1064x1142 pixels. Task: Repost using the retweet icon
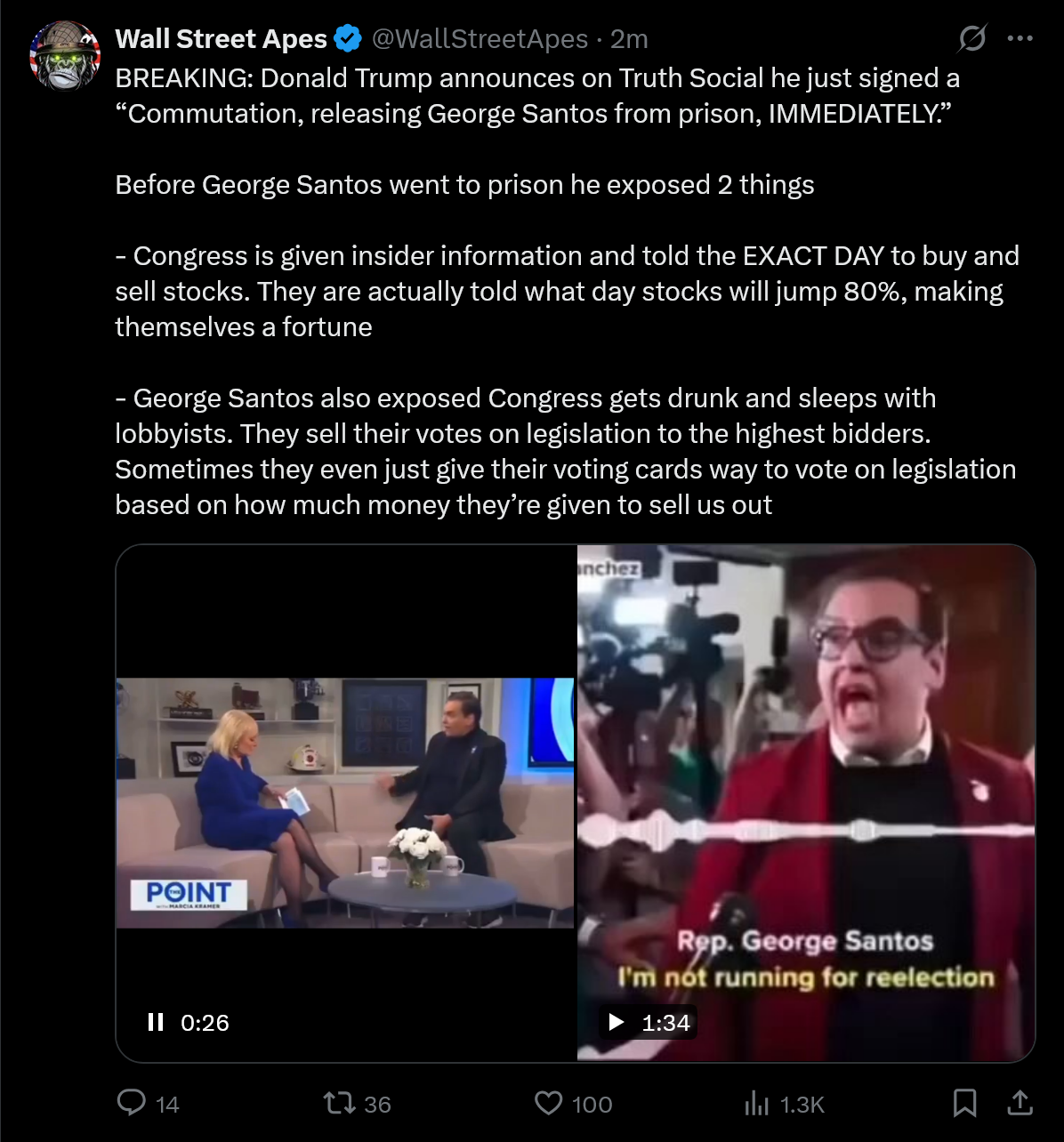[x=339, y=1104]
